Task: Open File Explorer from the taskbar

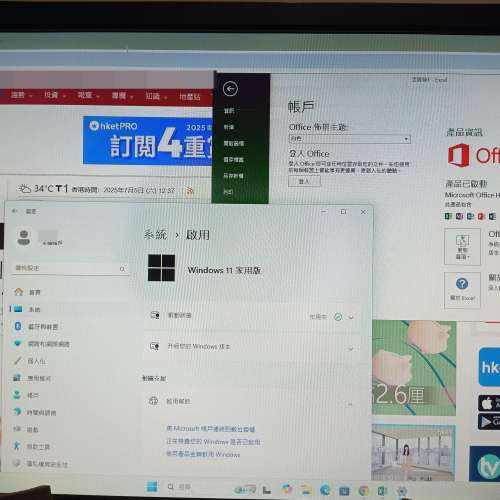Action: coord(306,490)
